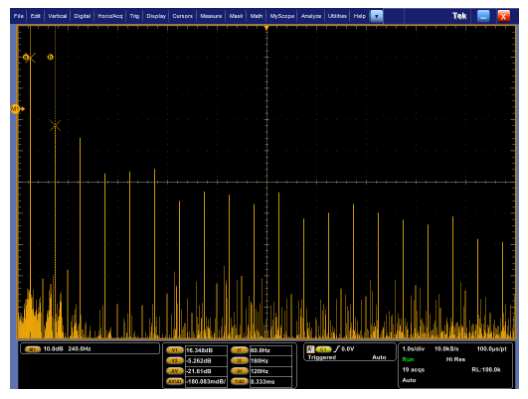The height and width of the screenshot is (399, 528).
Task: Open the Horiz/Acq menu
Action: 110,16
